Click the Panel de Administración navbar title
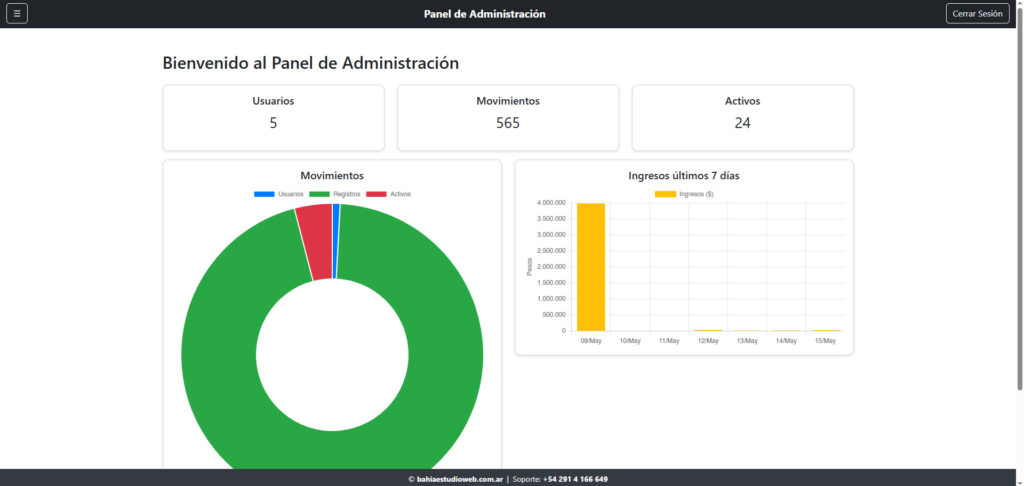The image size is (1024, 486). [485, 14]
